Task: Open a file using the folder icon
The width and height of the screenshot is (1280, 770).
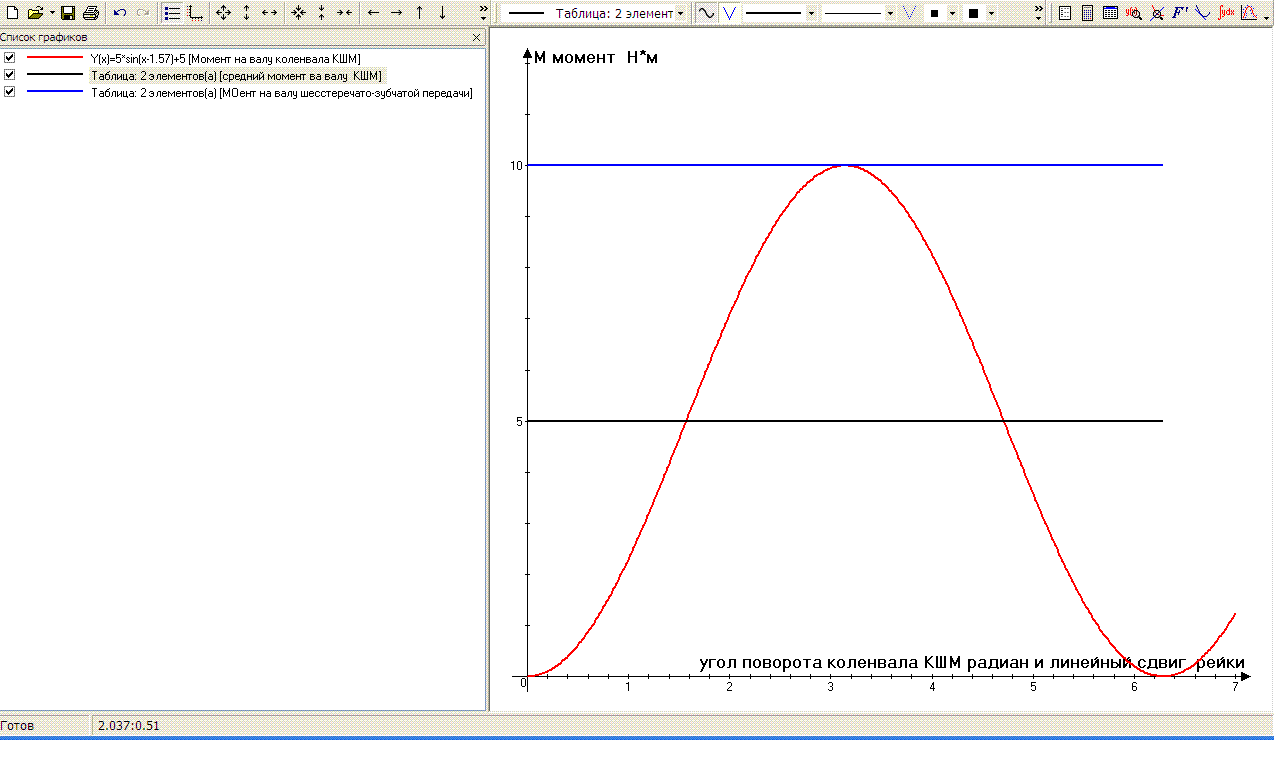Action: (x=35, y=13)
